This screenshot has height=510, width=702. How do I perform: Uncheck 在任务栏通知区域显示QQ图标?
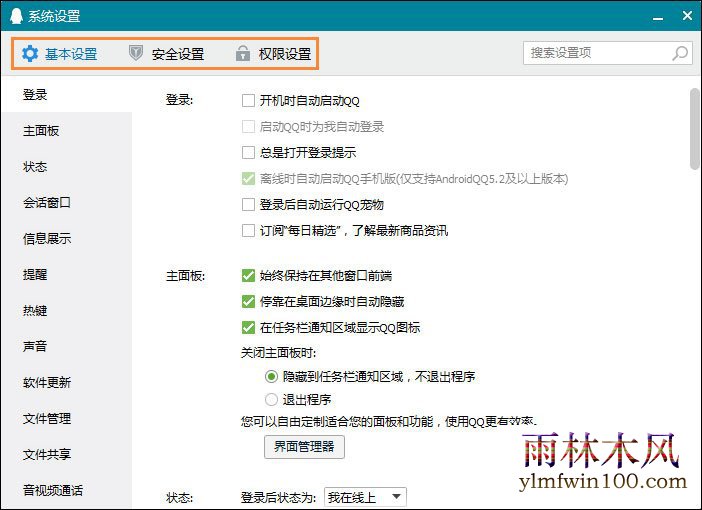(248, 327)
